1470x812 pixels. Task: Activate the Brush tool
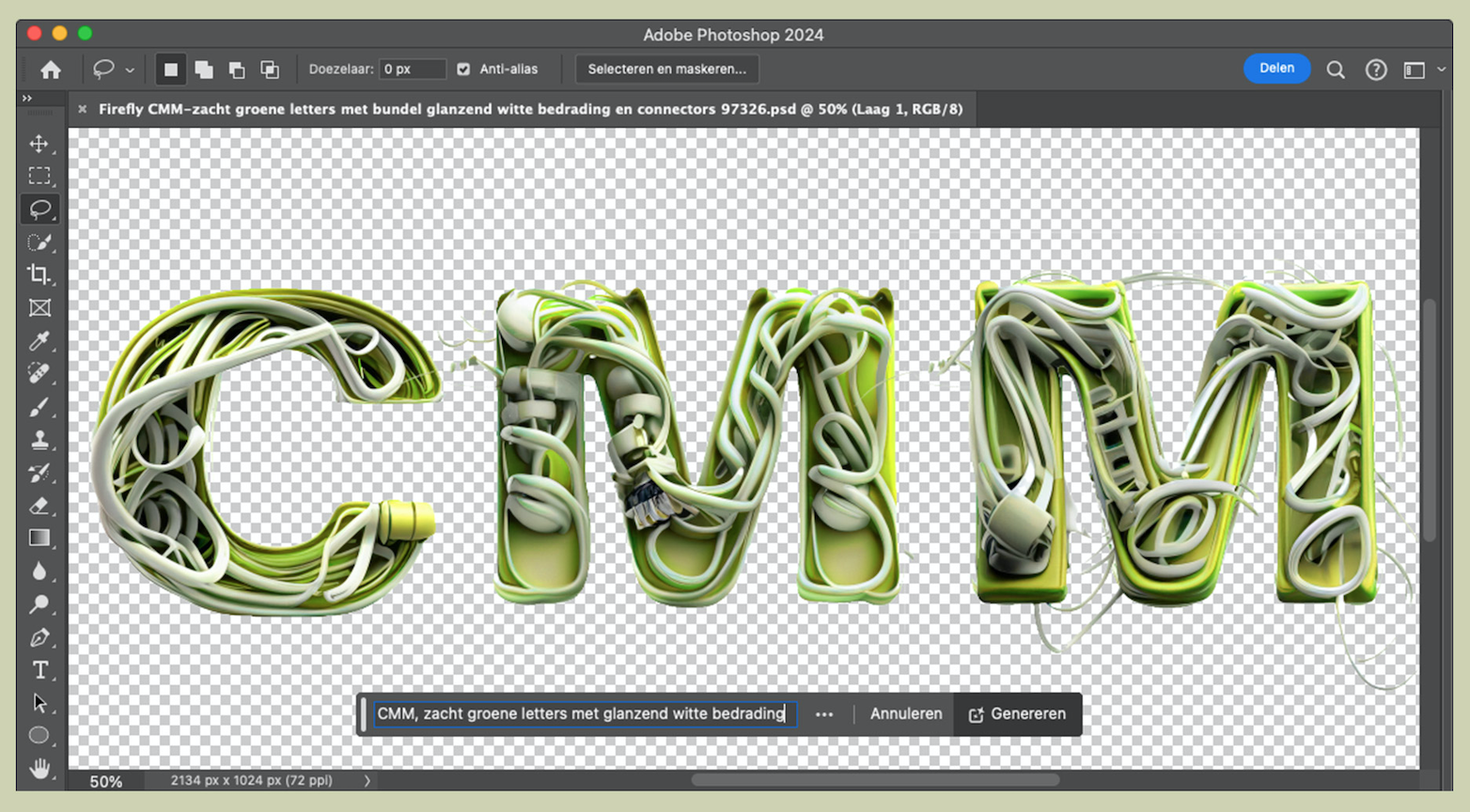click(x=39, y=407)
